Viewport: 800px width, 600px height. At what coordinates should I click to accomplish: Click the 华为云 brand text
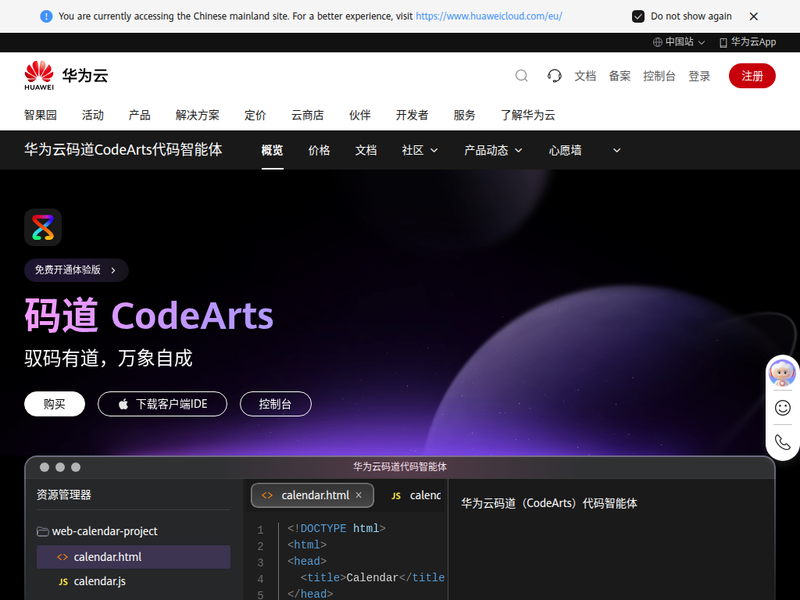pyautogui.click(x=85, y=76)
